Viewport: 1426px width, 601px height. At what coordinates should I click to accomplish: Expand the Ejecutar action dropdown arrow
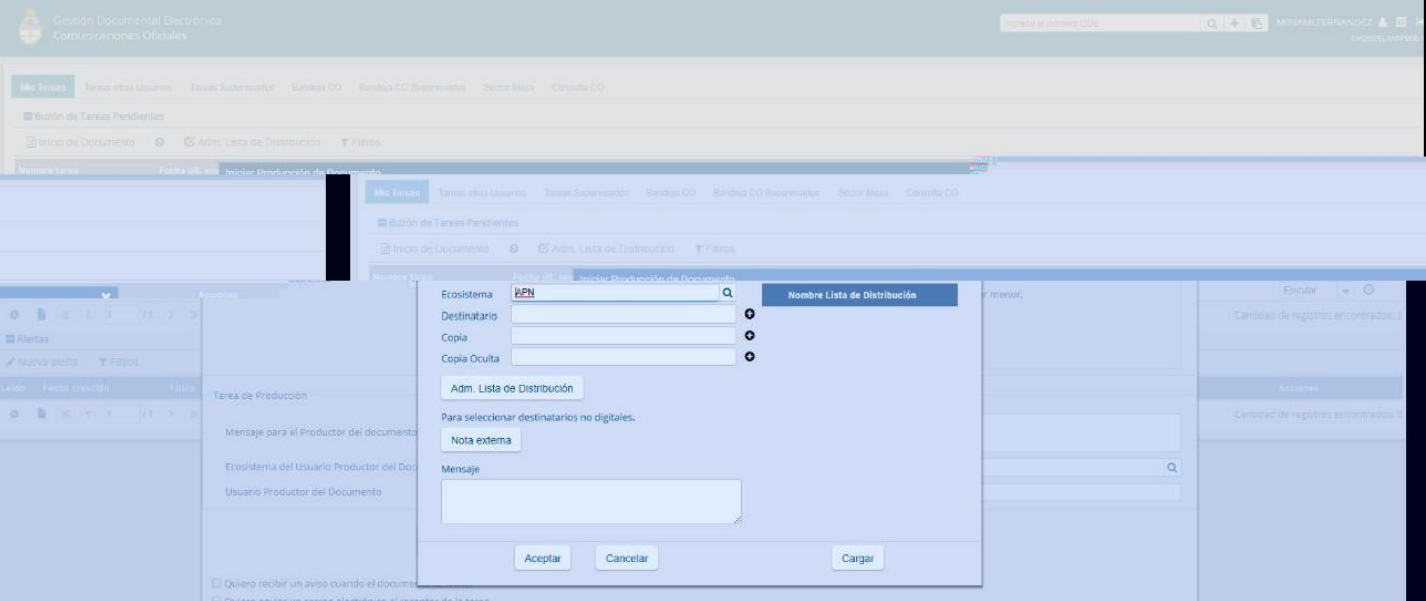1345,290
